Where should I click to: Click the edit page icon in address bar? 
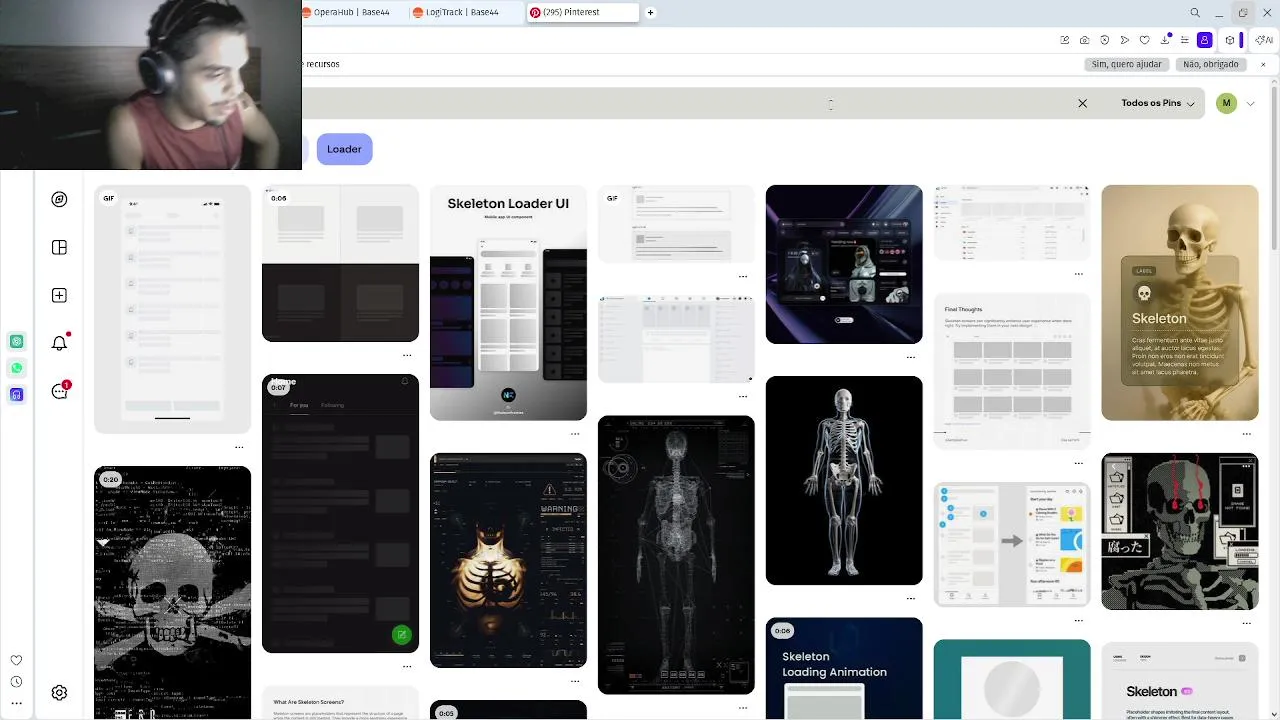pyautogui.click(x=1065, y=40)
